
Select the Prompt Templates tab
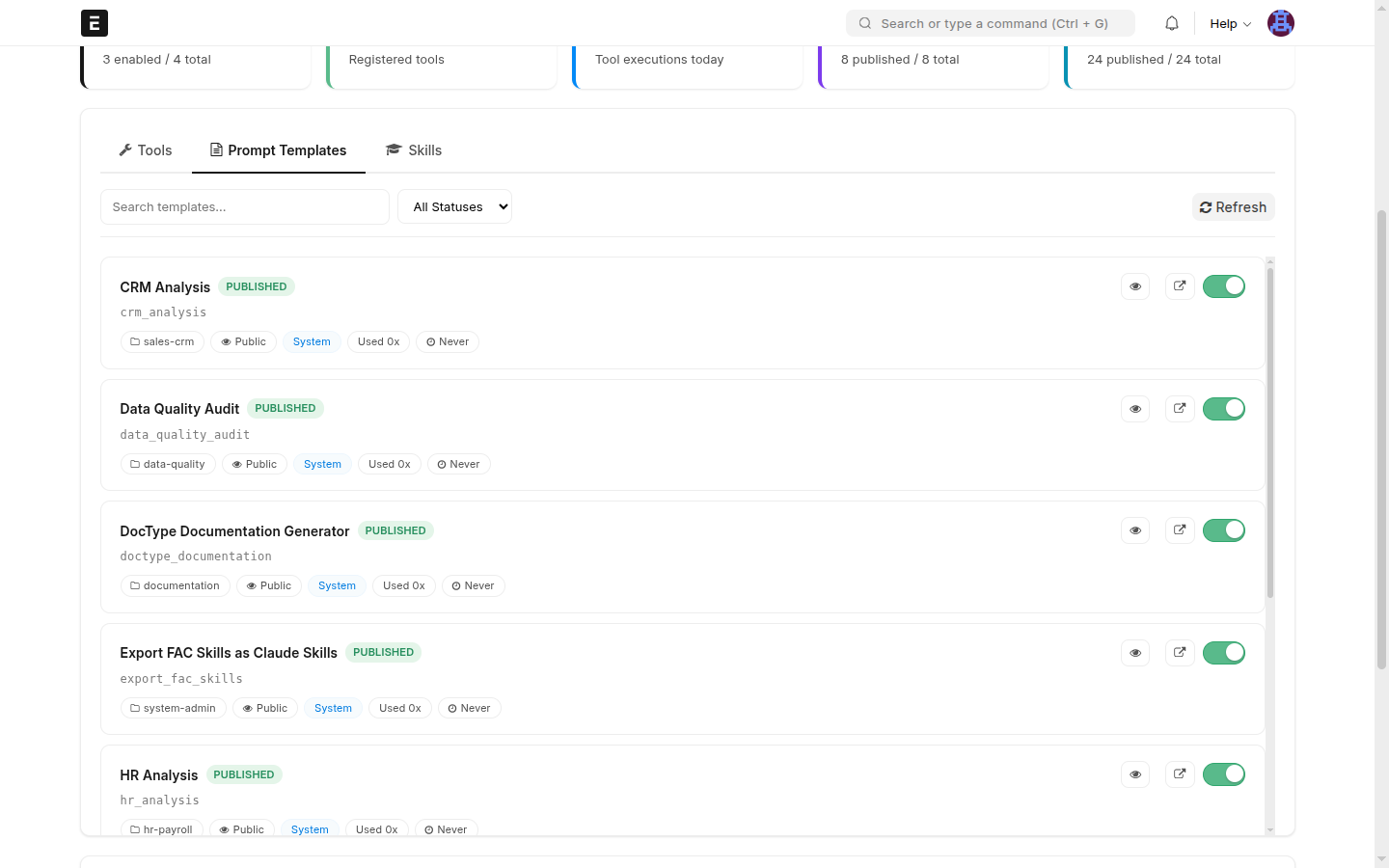click(x=279, y=150)
